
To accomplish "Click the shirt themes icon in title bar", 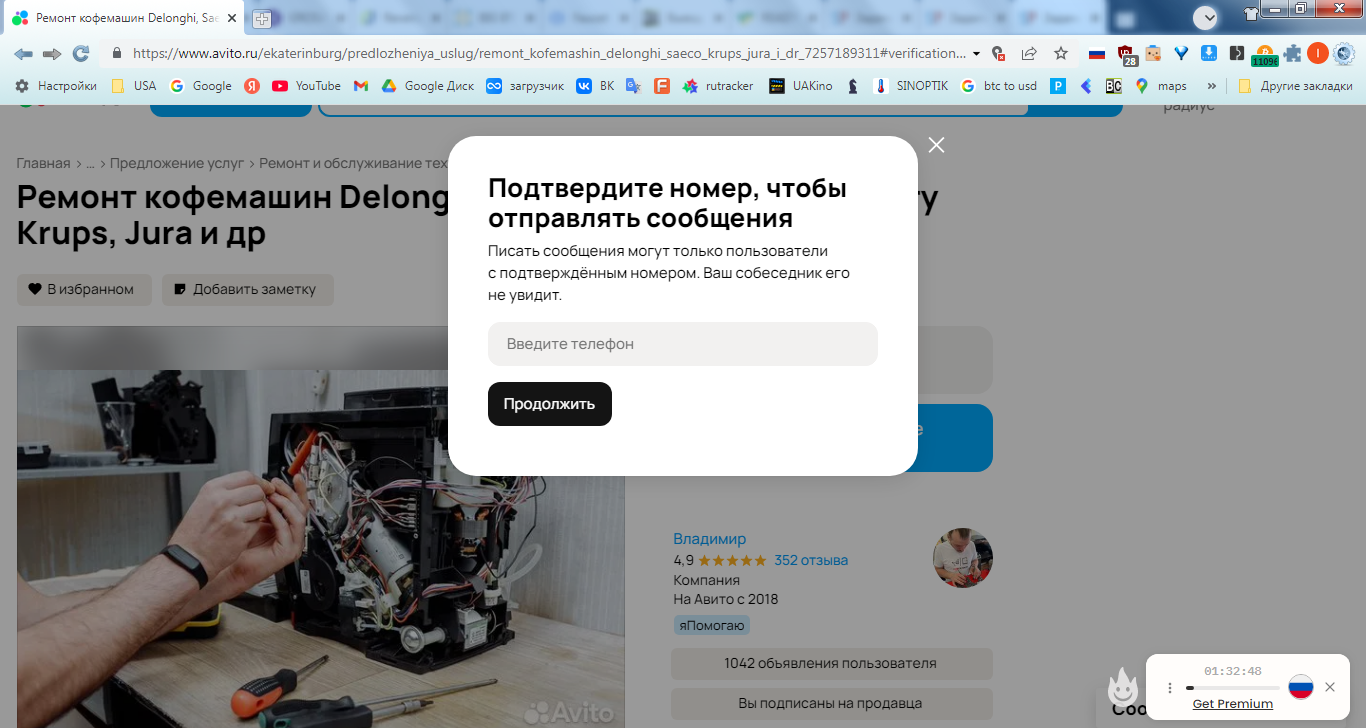I will (1251, 14).
